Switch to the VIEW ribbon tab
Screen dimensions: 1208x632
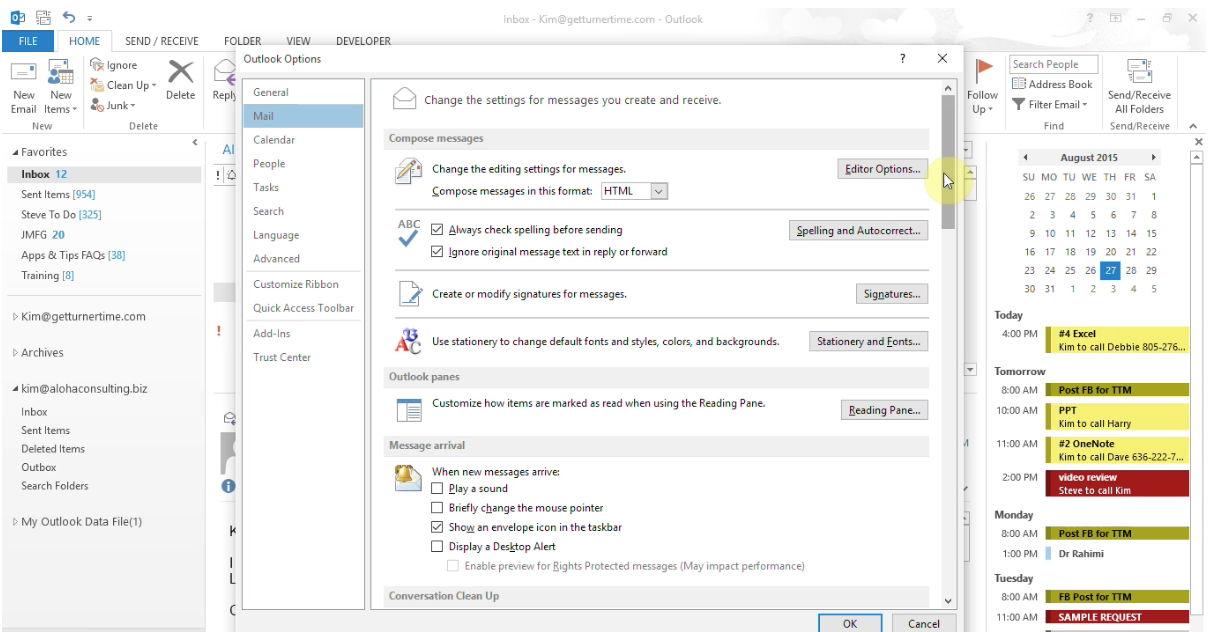pos(298,41)
